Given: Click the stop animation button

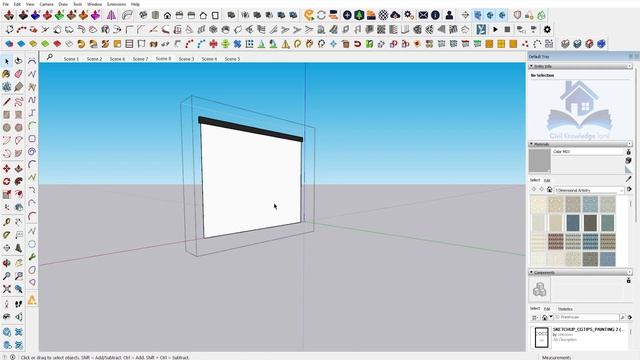Looking at the screenshot, I should pyautogui.click(x=507, y=29).
